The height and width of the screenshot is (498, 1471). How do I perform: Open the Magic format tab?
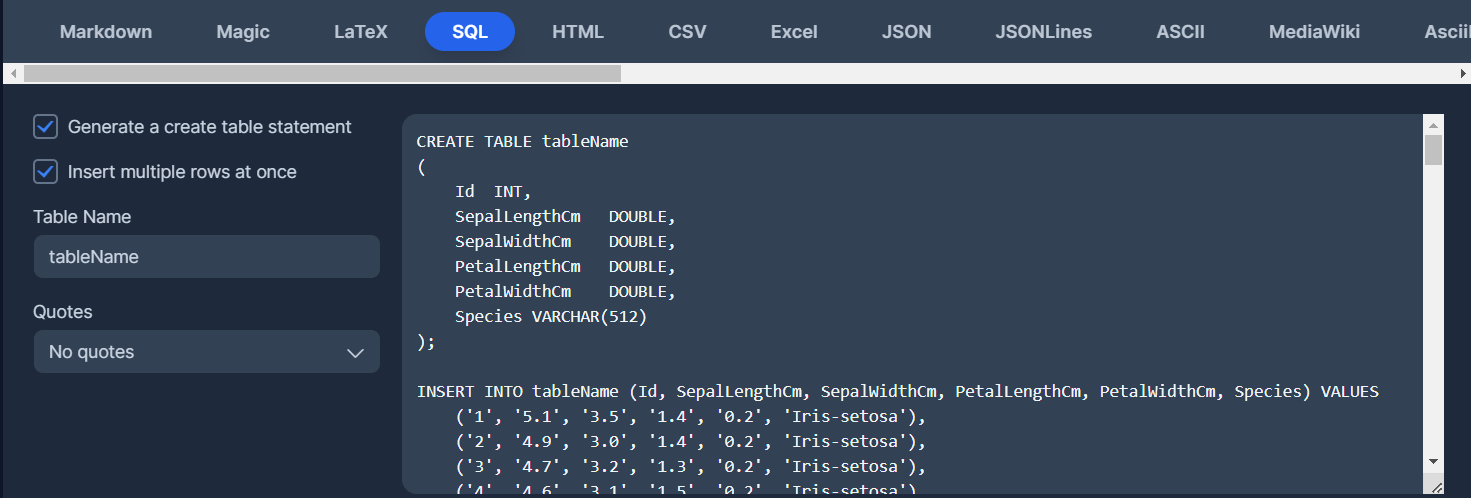pyautogui.click(x=243, y=32)
